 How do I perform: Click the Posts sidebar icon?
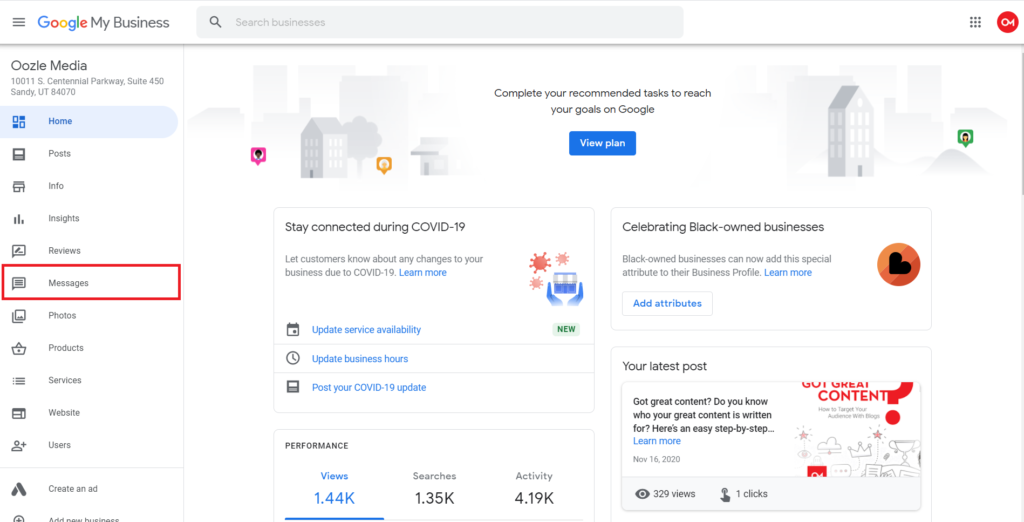tap(19, 154)
